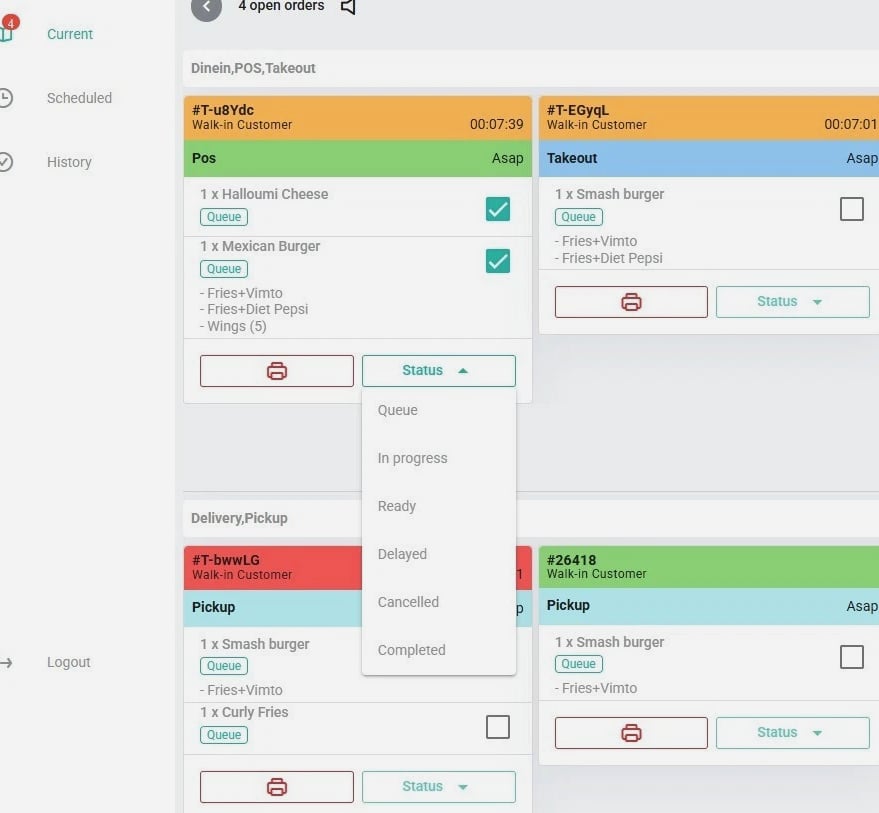The width and height of the screenshot is (879, 813).
Task: Mute the order sound speaker icon
Action: click(348, 7)
